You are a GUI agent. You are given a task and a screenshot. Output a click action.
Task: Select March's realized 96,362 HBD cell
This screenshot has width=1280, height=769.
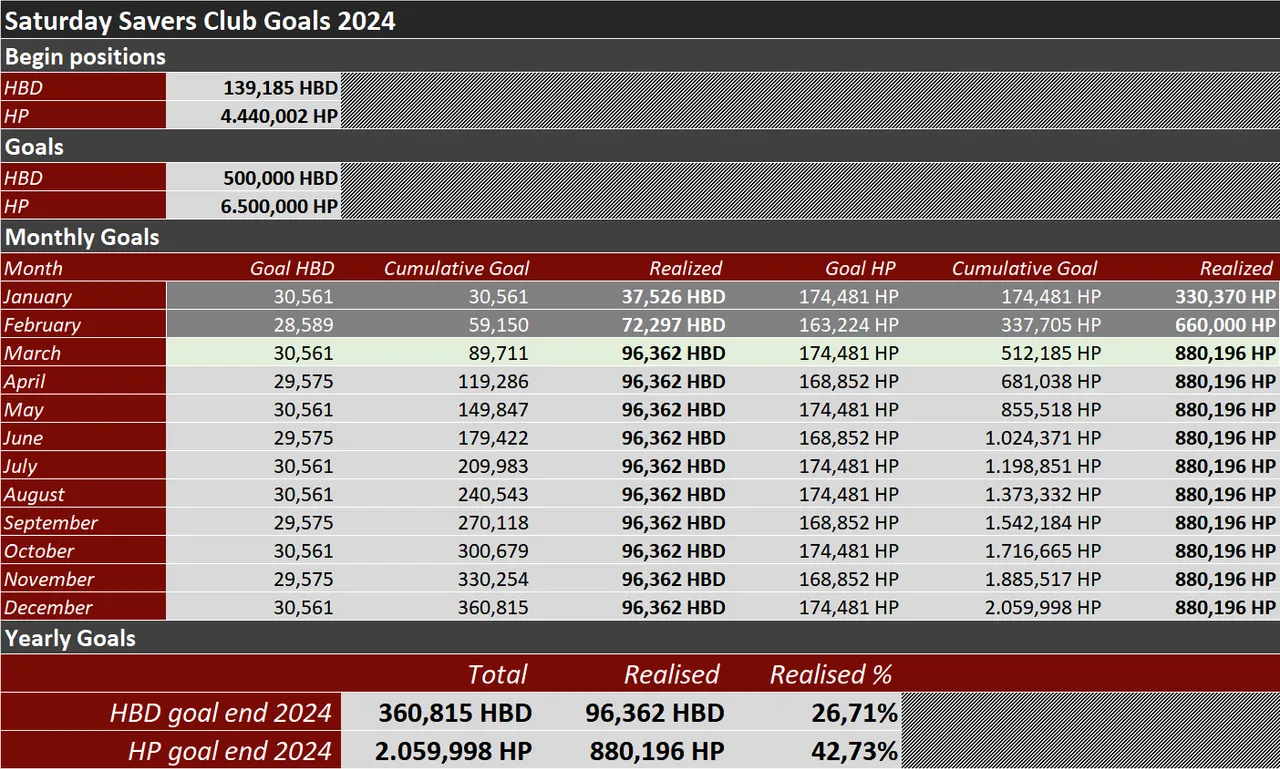click(632, 353)
